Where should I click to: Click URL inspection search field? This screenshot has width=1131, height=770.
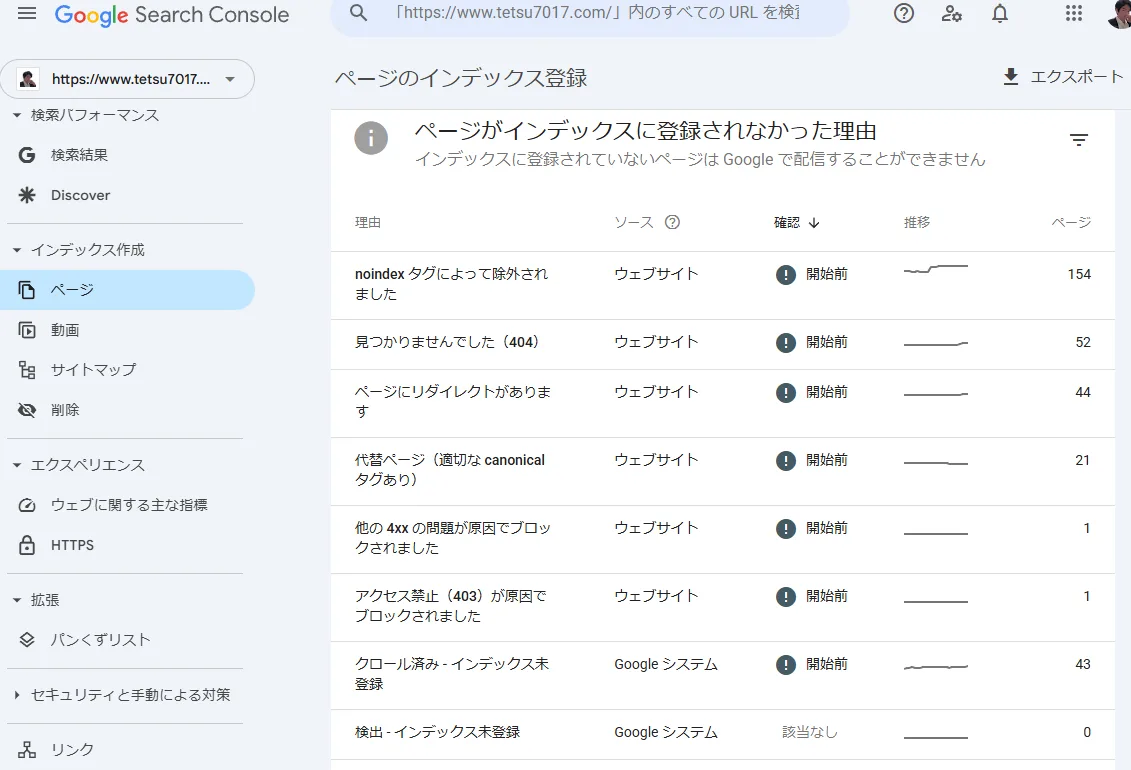(x=590, y=13)
